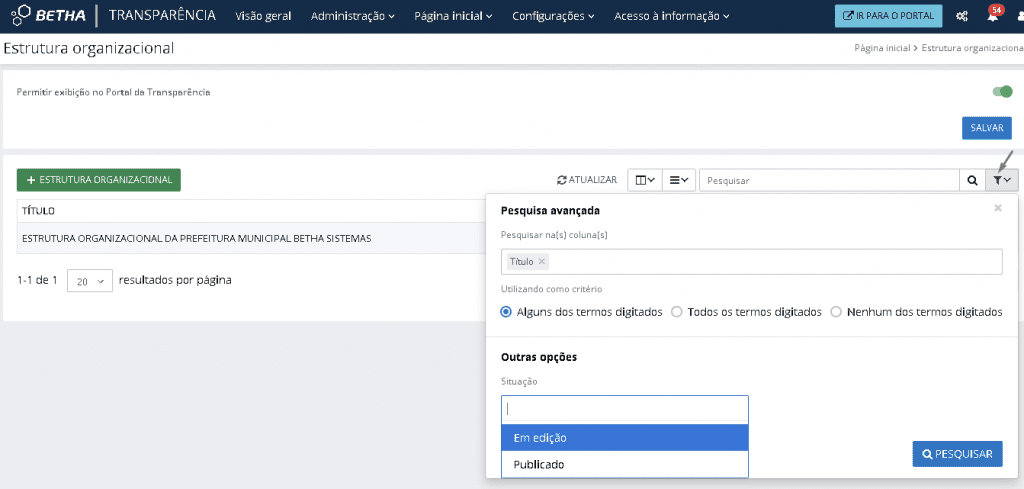This screenshot has height=489, width=1024.
Task: Expand the list view options dropdown
Action: tap(679, 180)
